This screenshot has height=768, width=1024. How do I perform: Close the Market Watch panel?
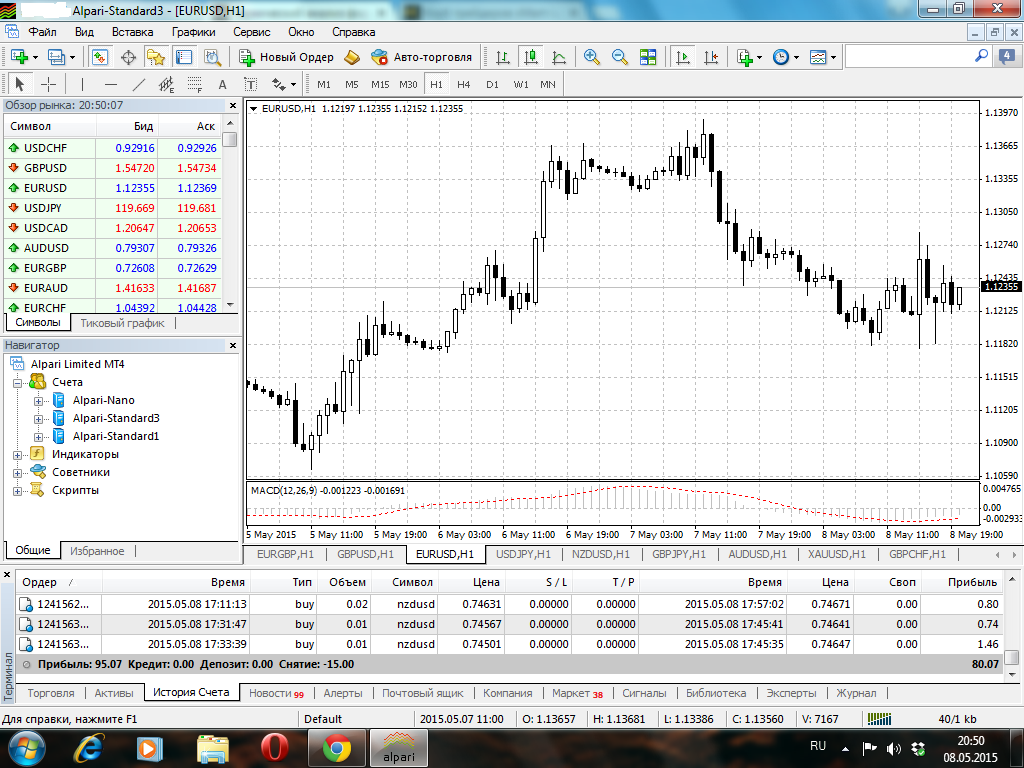pos(233,105)
